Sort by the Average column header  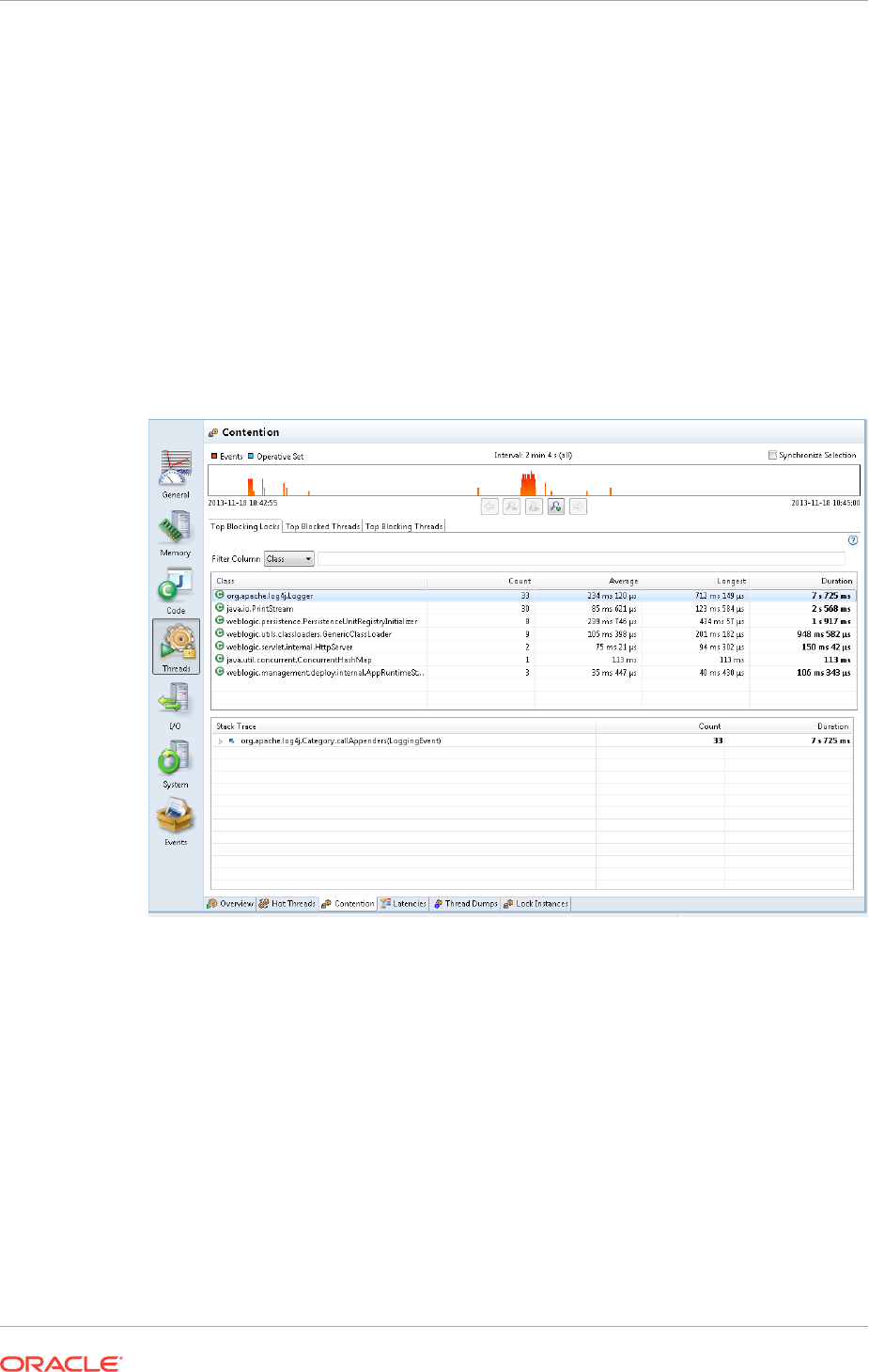[588, 581]
